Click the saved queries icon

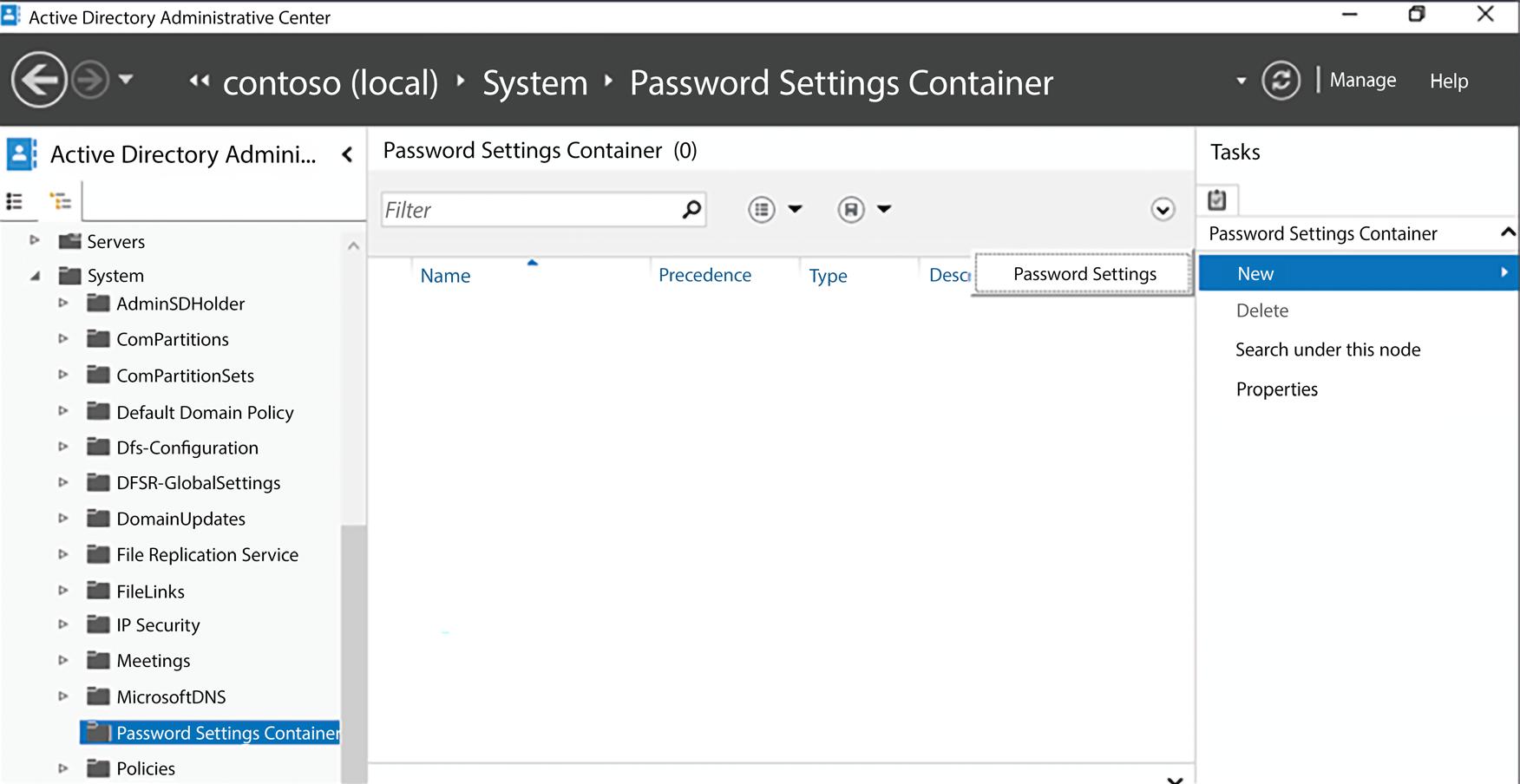click(851, 209)
